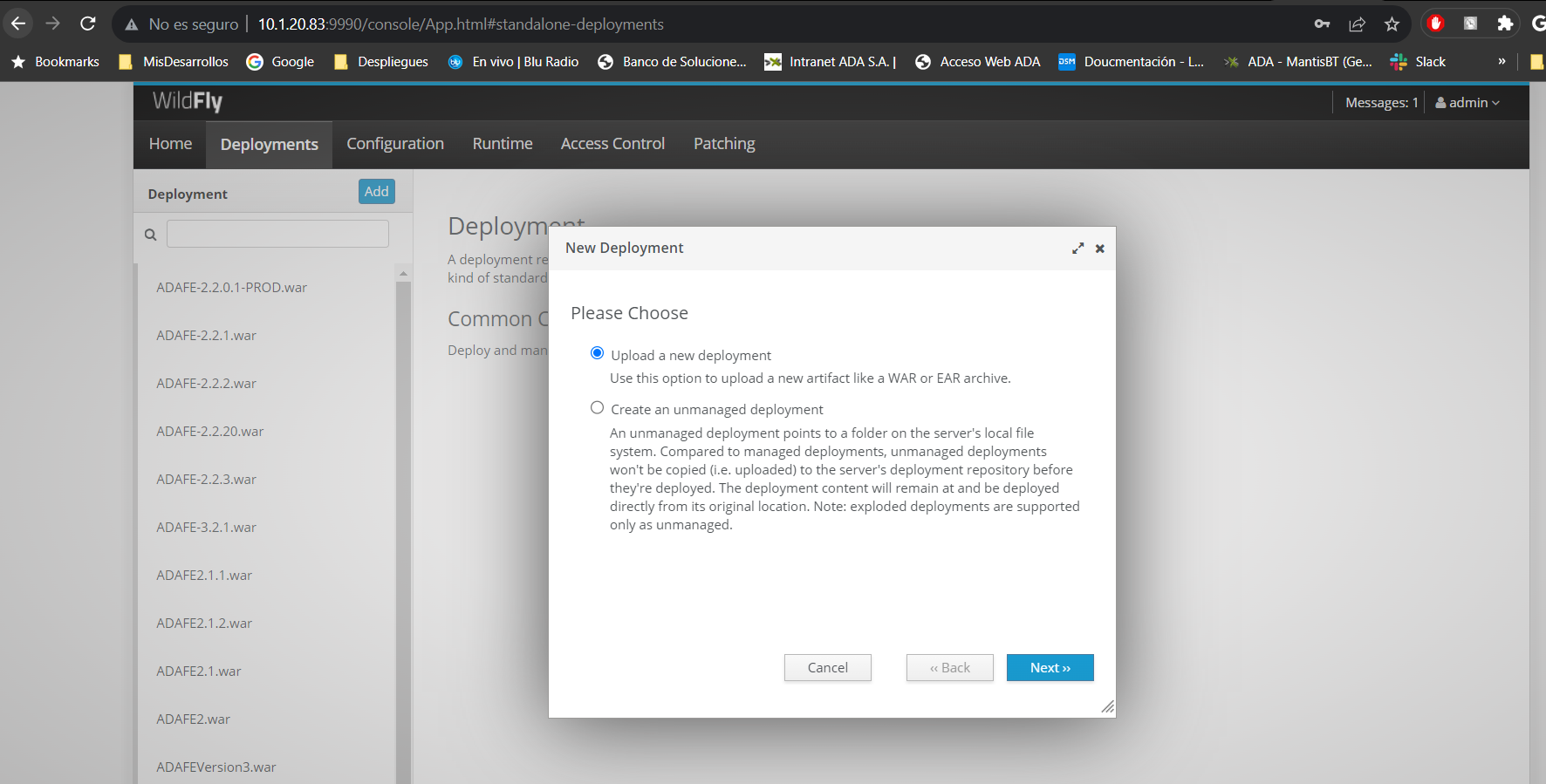Click the share page icon in address bar
Screen dimensions: 1546x784
tap(1357, 24)
